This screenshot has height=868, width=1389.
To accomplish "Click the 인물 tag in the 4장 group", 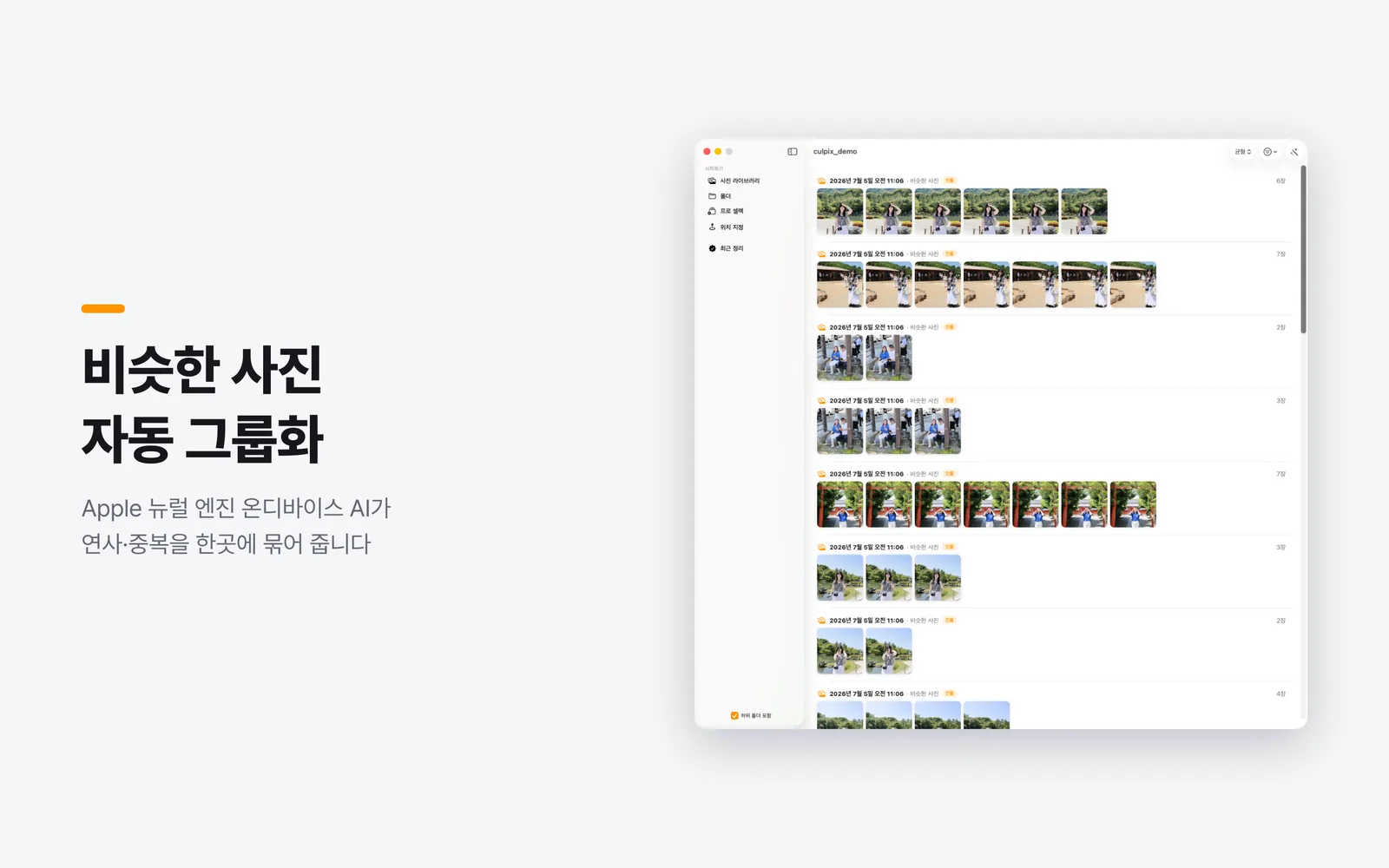I will coord(950,694).
